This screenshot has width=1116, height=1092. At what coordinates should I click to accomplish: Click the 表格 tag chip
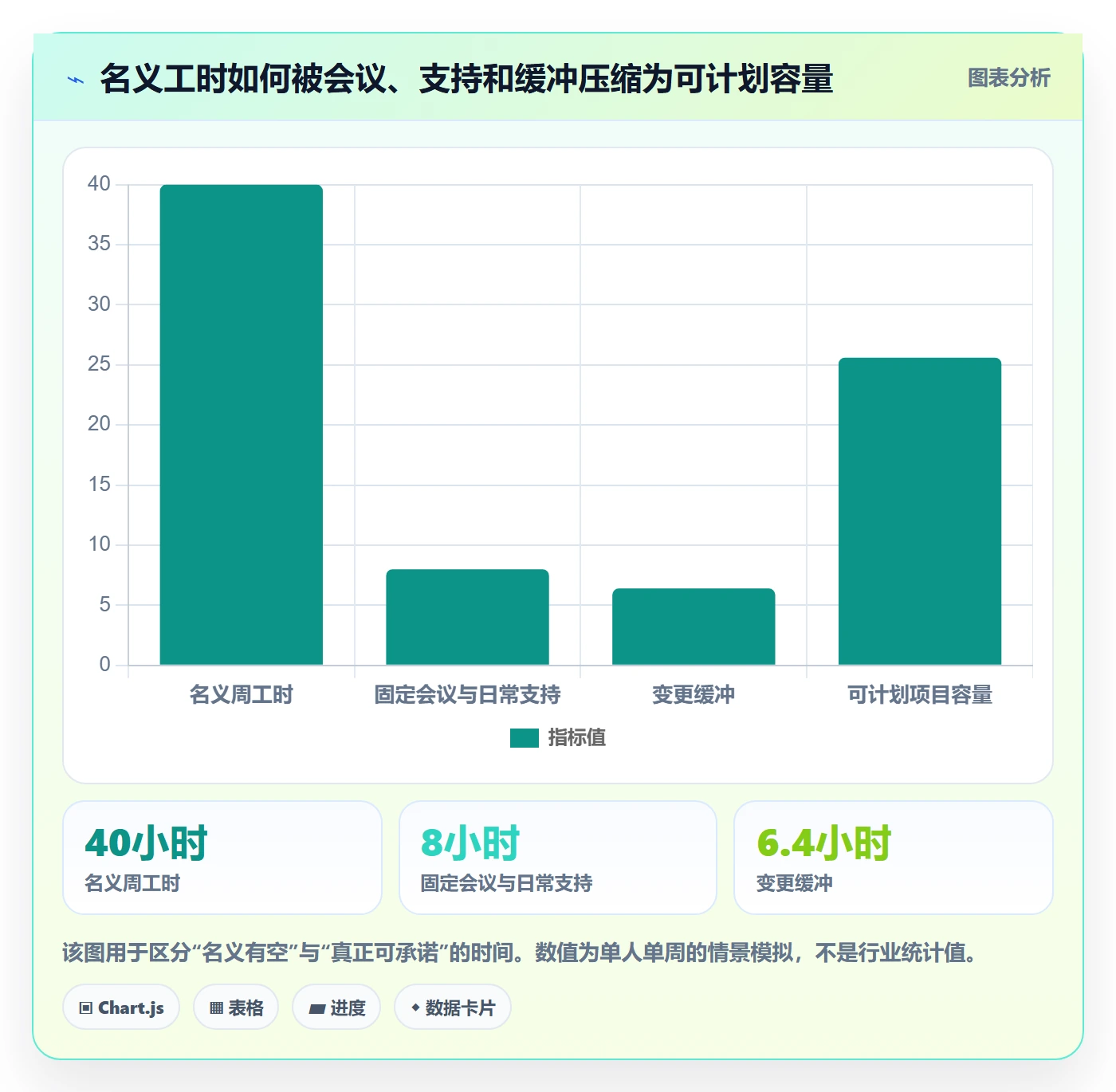(x=236, y=1008)
